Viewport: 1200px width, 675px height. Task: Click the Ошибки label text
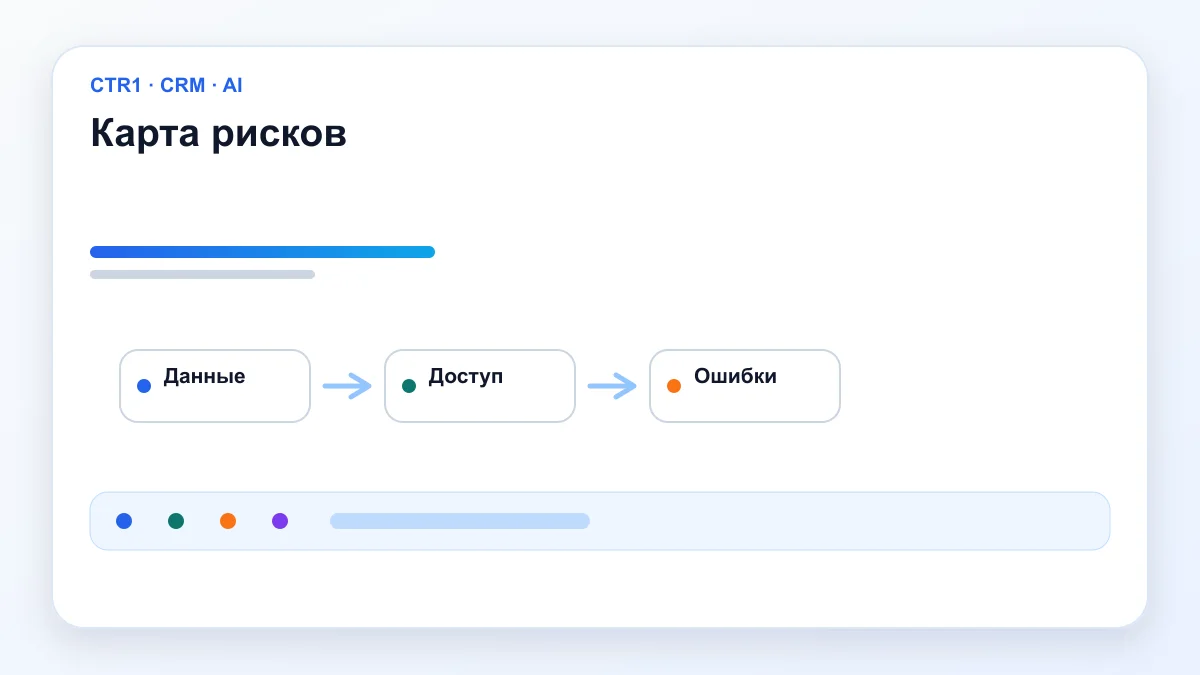[x=735, y=377]
